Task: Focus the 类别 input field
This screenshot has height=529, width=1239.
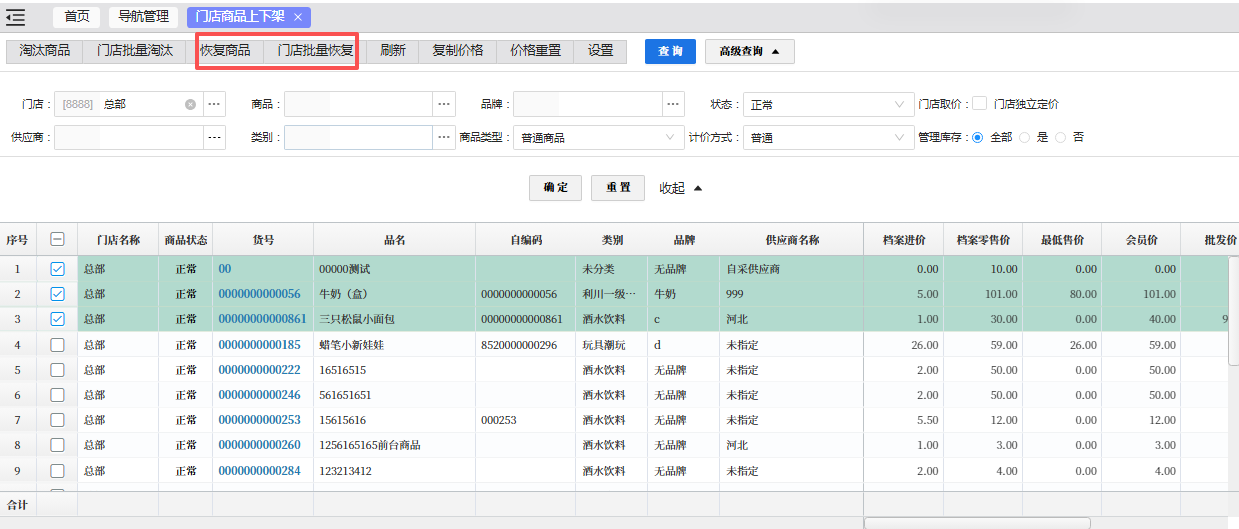Action: tap(358, 137)
